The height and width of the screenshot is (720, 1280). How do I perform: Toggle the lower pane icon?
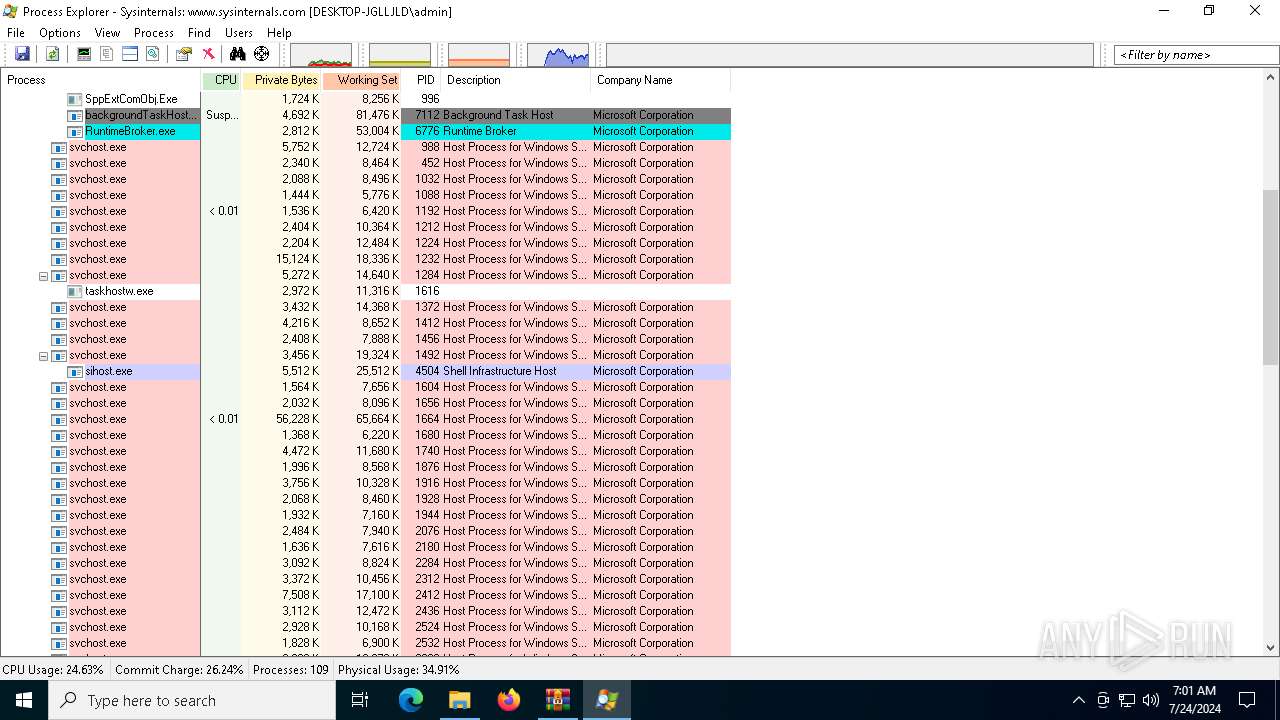130,54
